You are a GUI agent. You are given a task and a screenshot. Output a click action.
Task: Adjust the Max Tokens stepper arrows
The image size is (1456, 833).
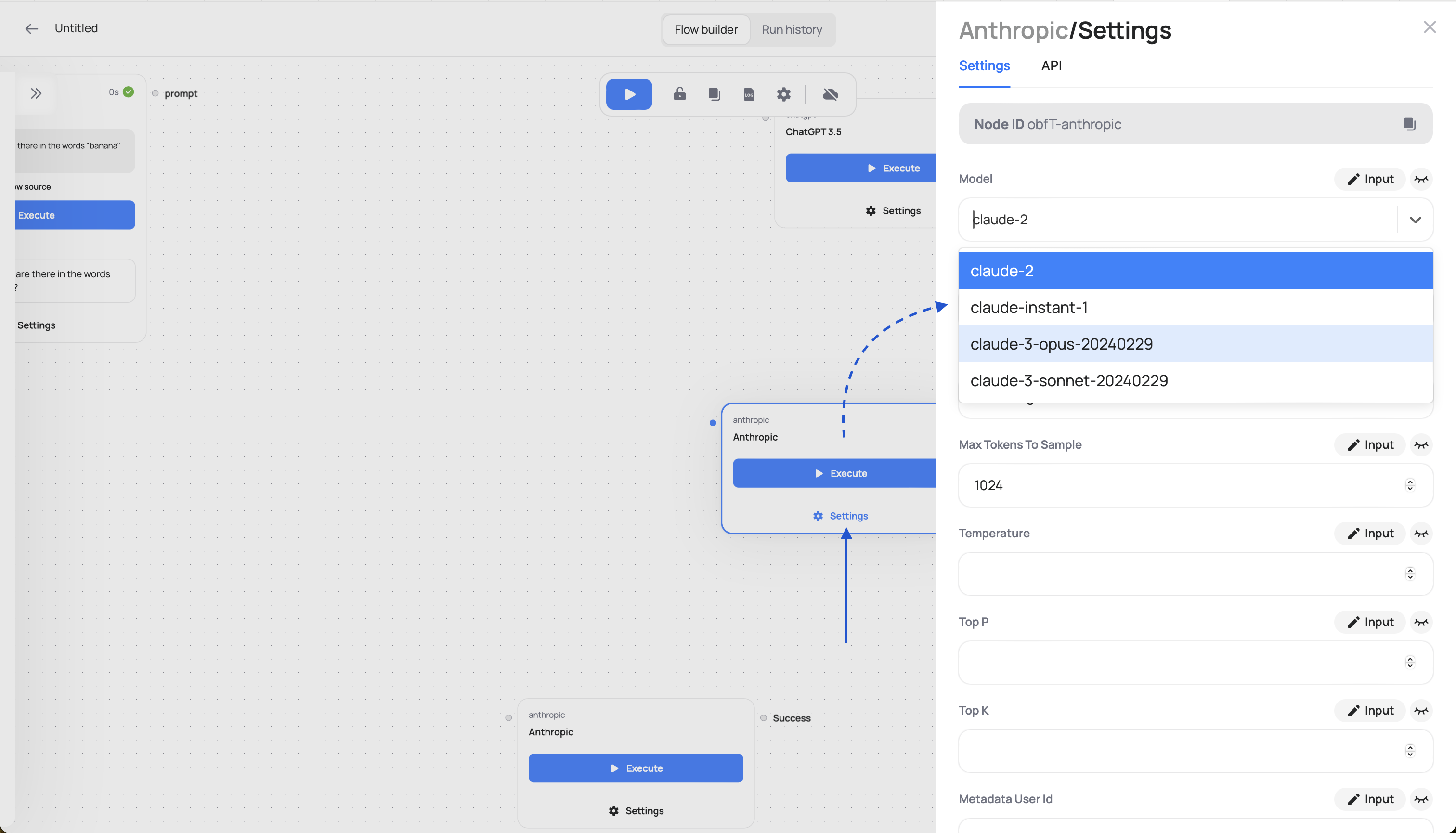[1410, 485]
